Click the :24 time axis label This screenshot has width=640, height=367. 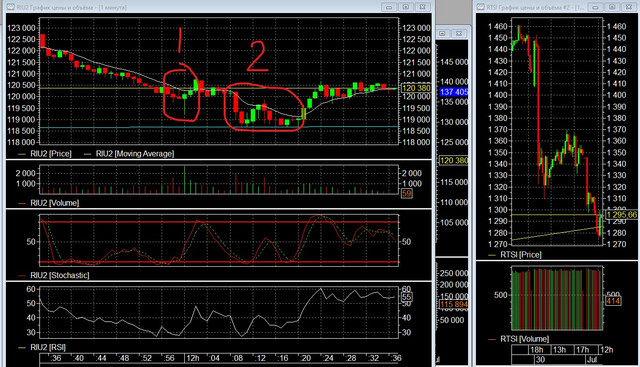pos(328,358)
